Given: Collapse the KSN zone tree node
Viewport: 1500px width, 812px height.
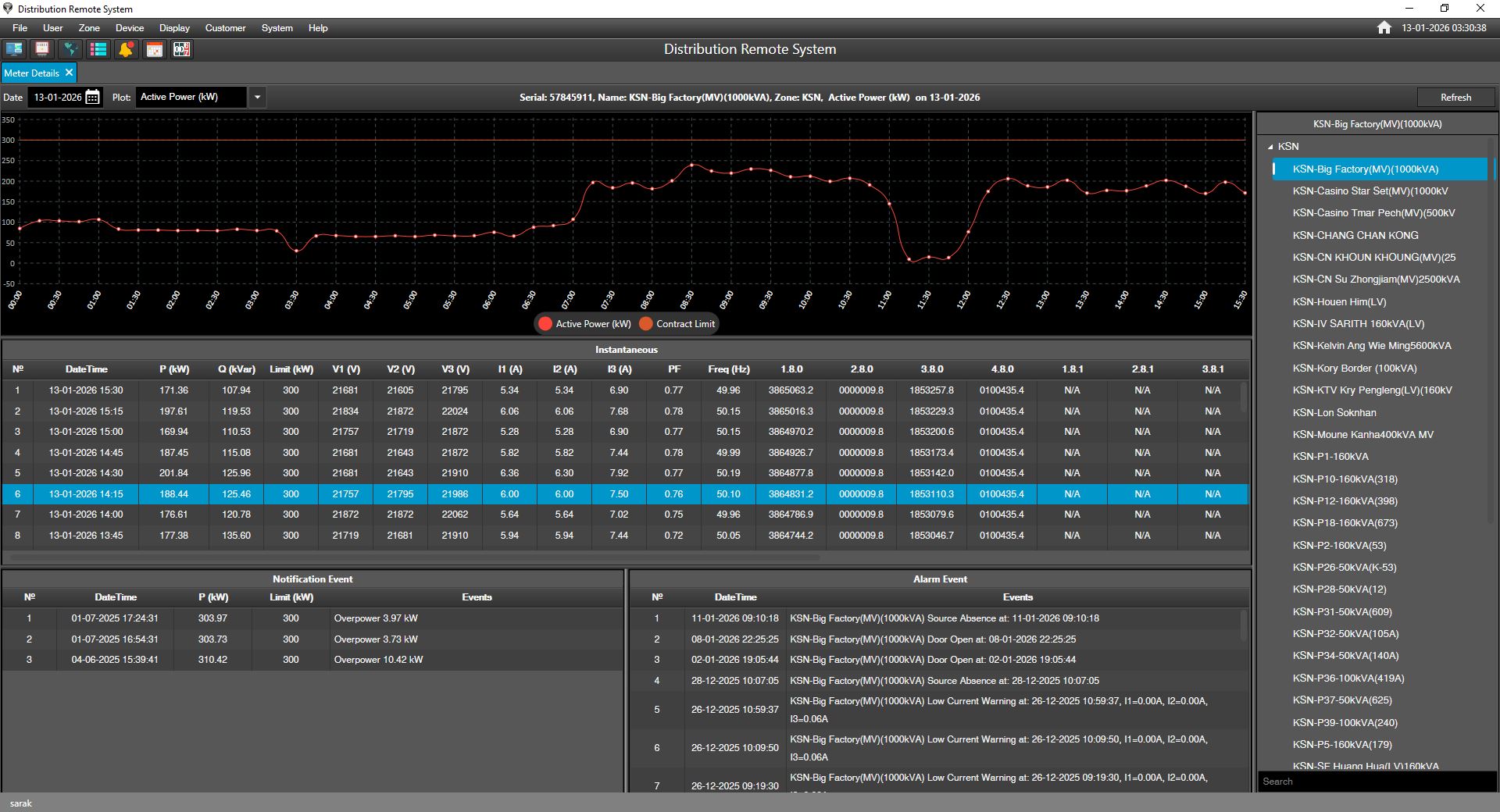Looking at the screenshot, I should tap(1270, 147).
